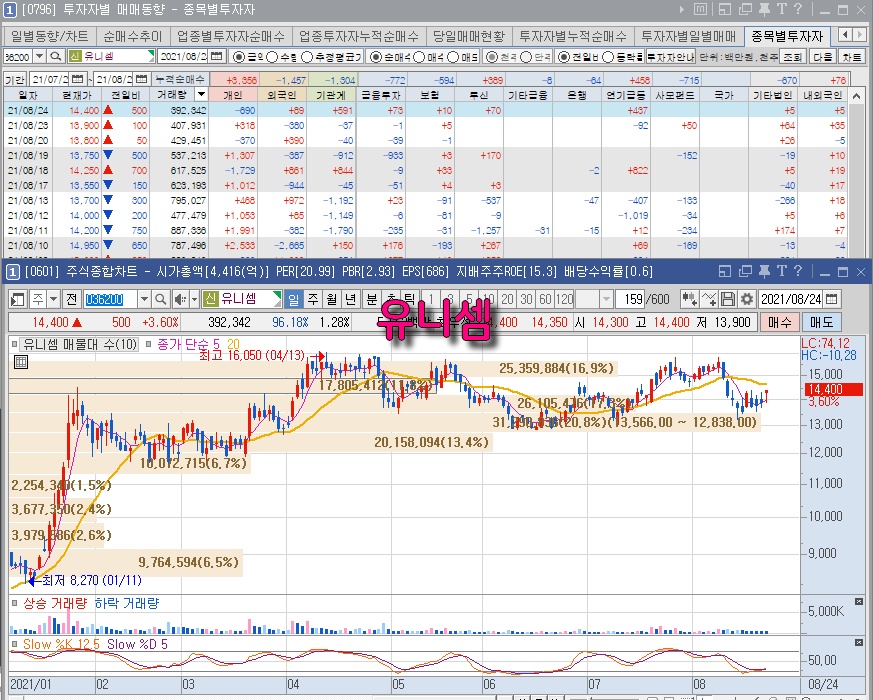
Task: Switch to 업종별투자자순매수 tab
Action: 230,36
